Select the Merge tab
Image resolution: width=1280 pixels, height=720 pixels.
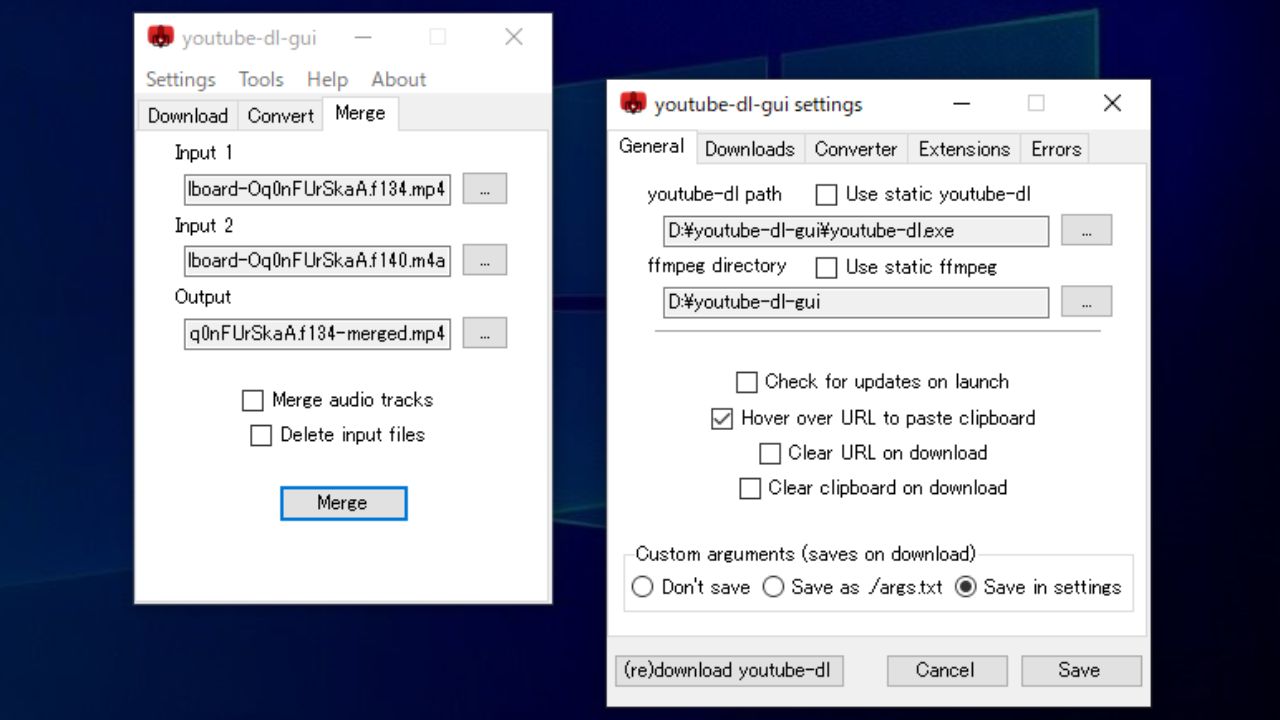[360, 113]
